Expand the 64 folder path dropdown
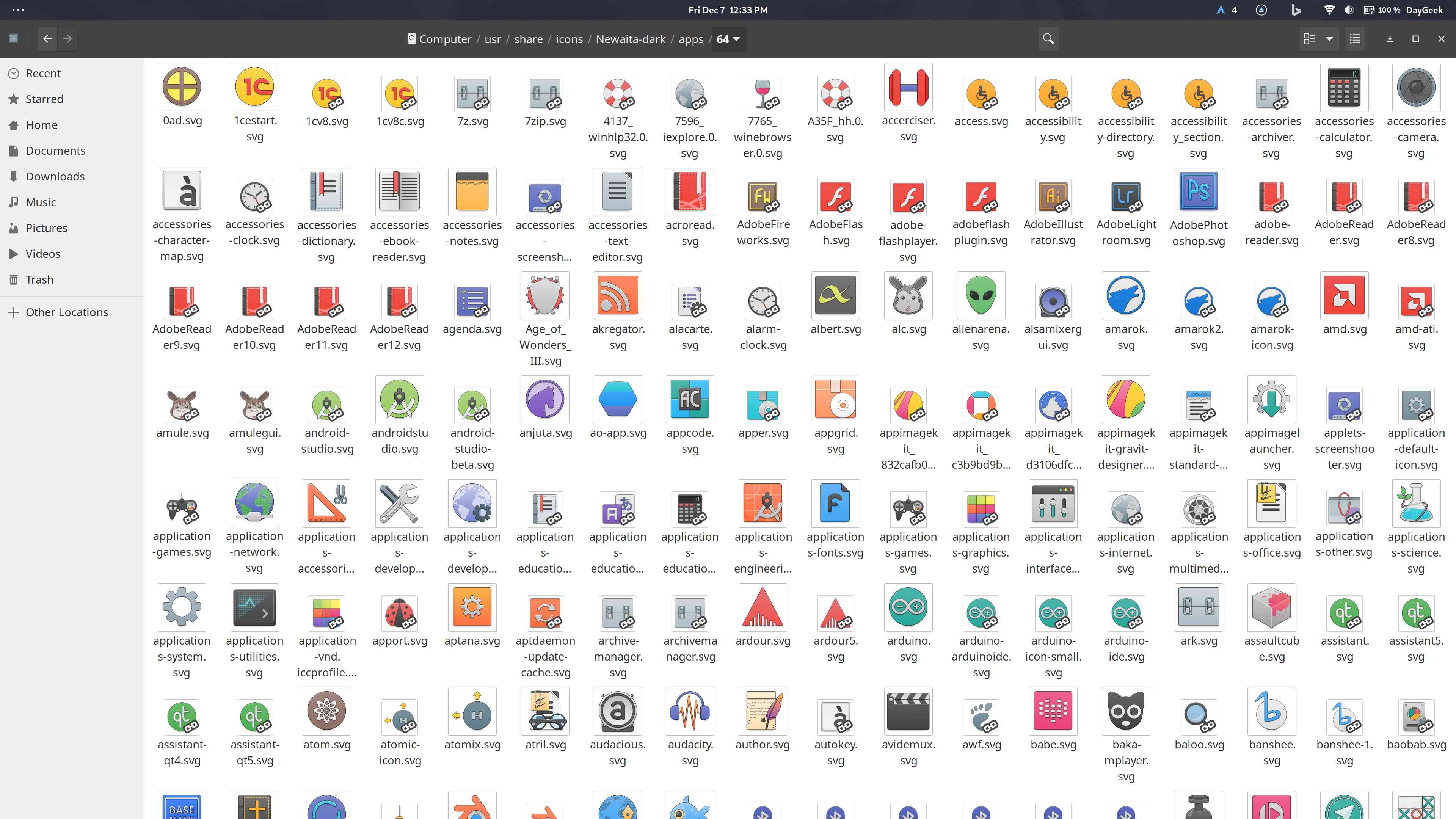Image resolution: width=1456 pixels, height=819 pixels. 728,39
